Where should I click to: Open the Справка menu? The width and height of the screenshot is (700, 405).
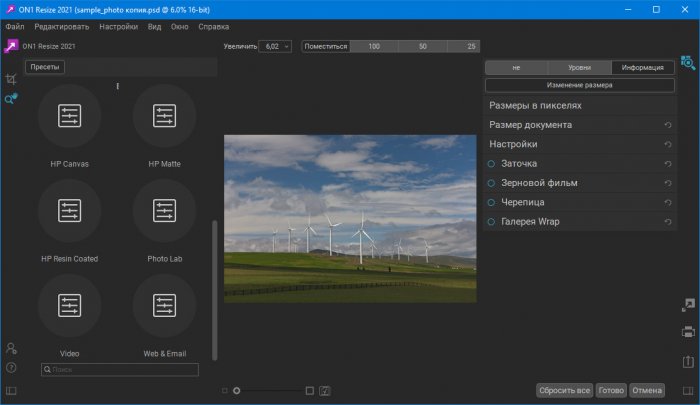pos(213,27)
